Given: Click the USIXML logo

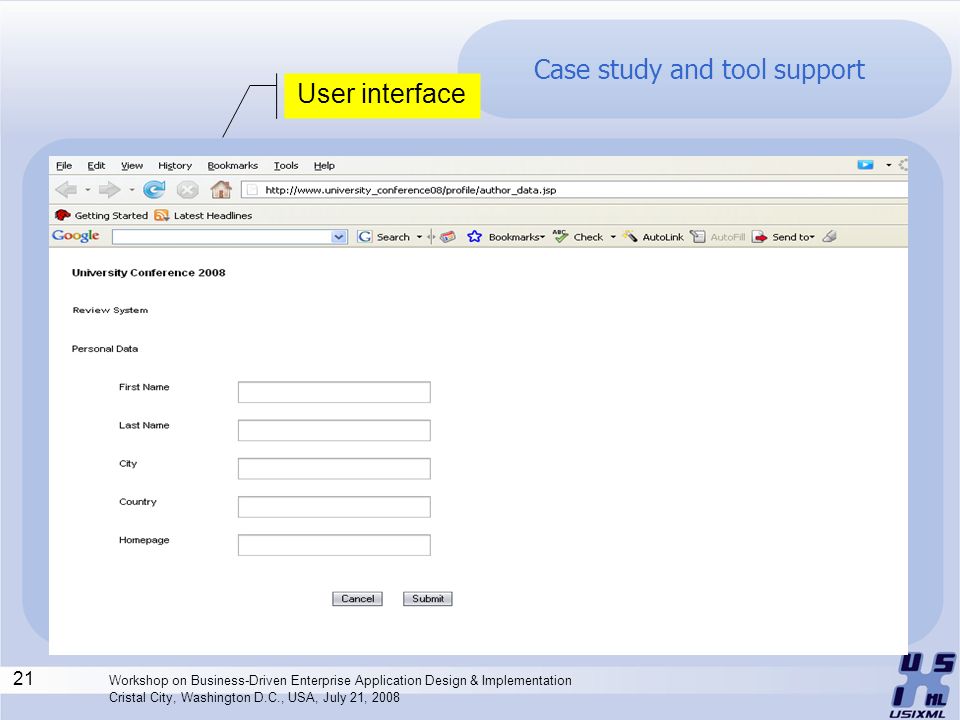Looking at the screenshot, I should coord(922,686).
